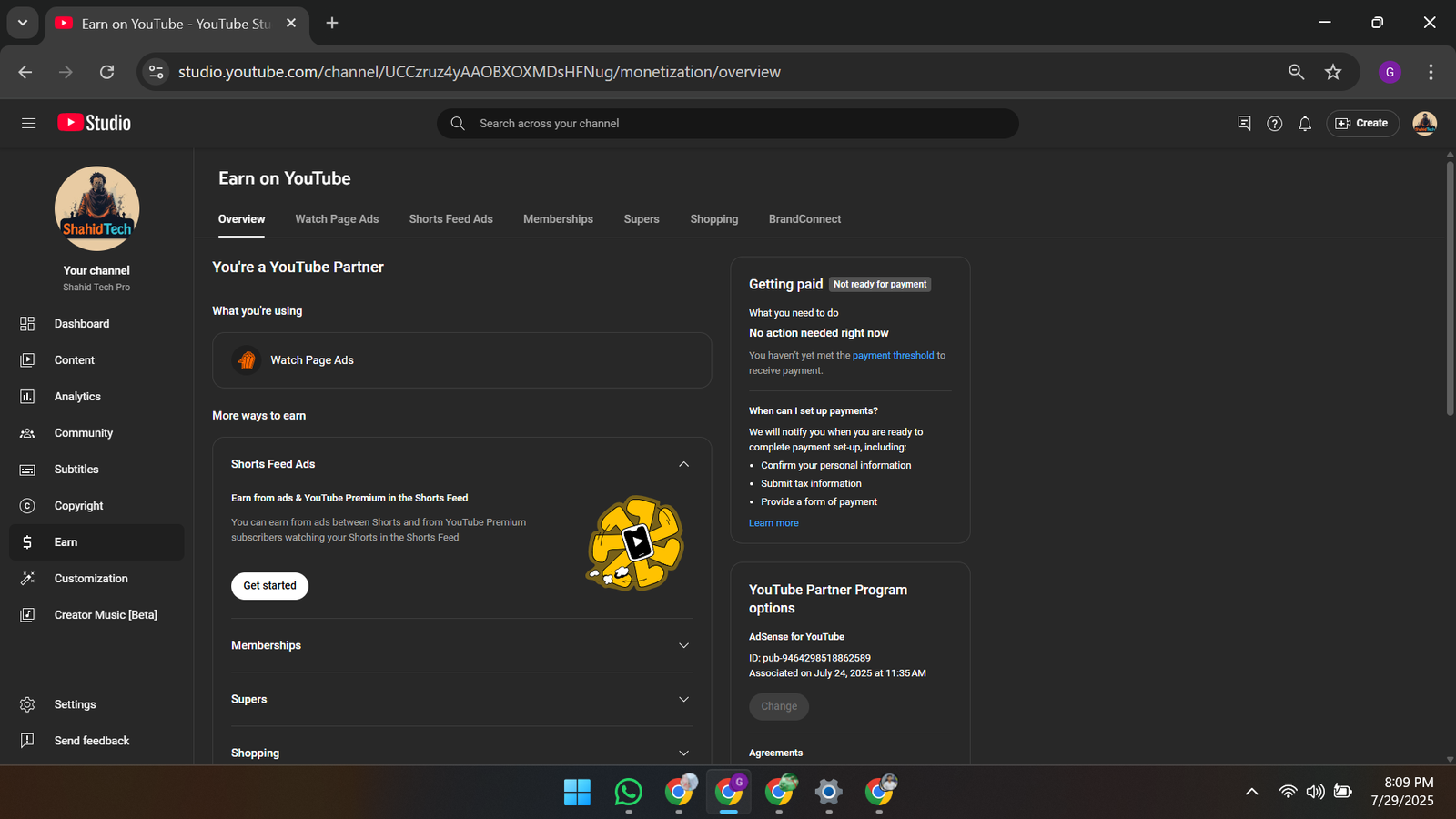Open Chrome's tab search dropdown
This screenshot has height=819, width=1456.
[x=23, y=23]
